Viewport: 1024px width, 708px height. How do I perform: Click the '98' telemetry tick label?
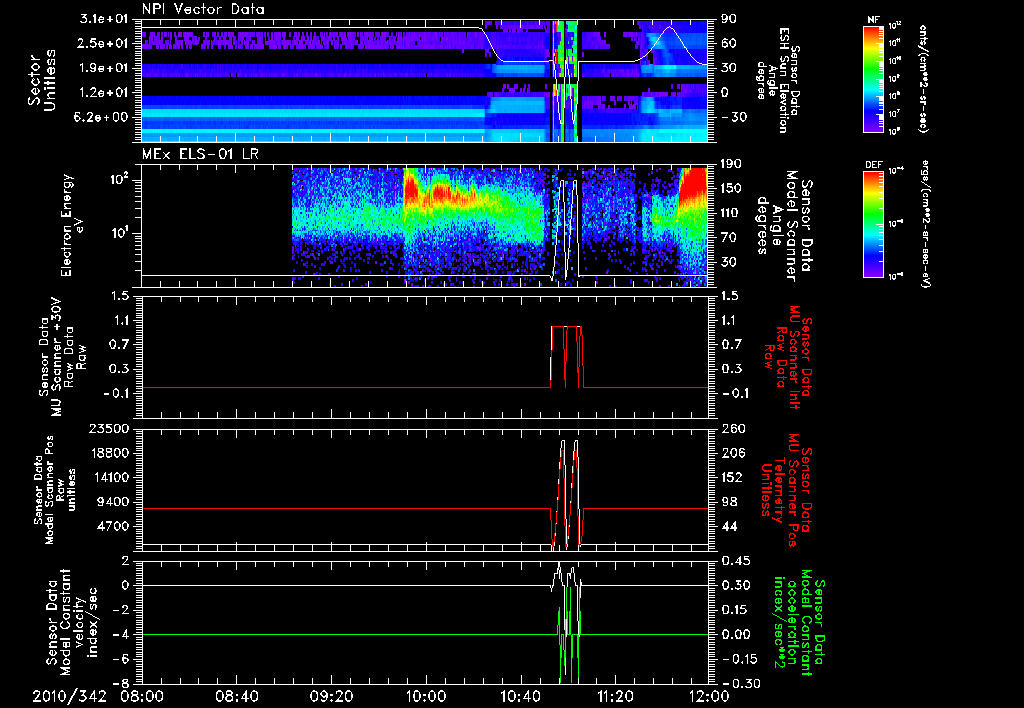click(x=728, y=502)
